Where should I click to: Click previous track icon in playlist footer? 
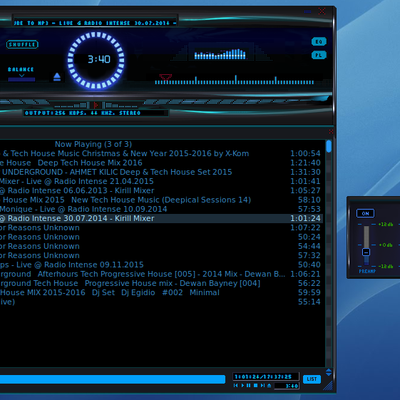tap(236, 386)
